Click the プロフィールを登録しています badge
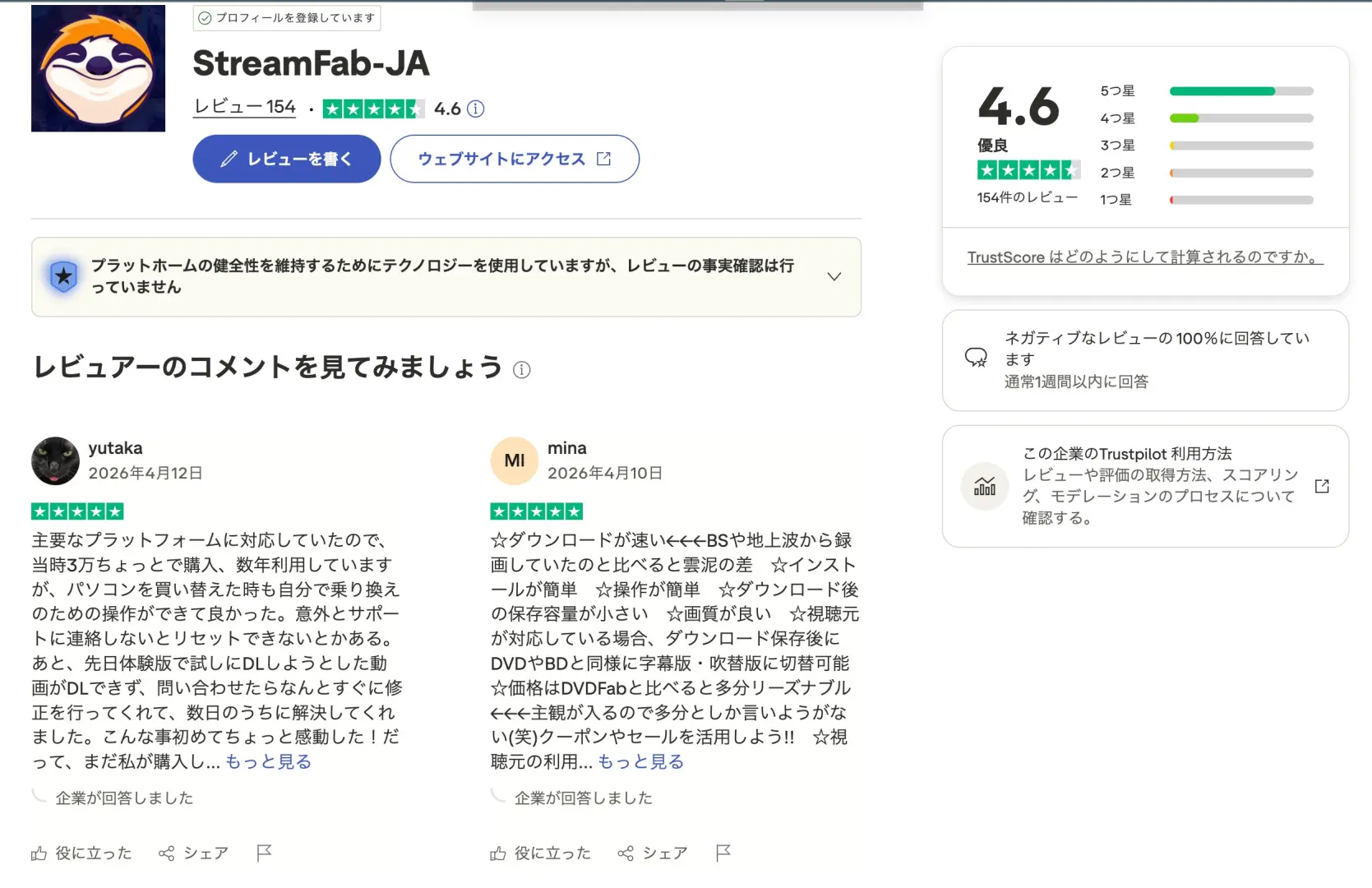The width and height of the screenshot is (1372, 888). 287,17
